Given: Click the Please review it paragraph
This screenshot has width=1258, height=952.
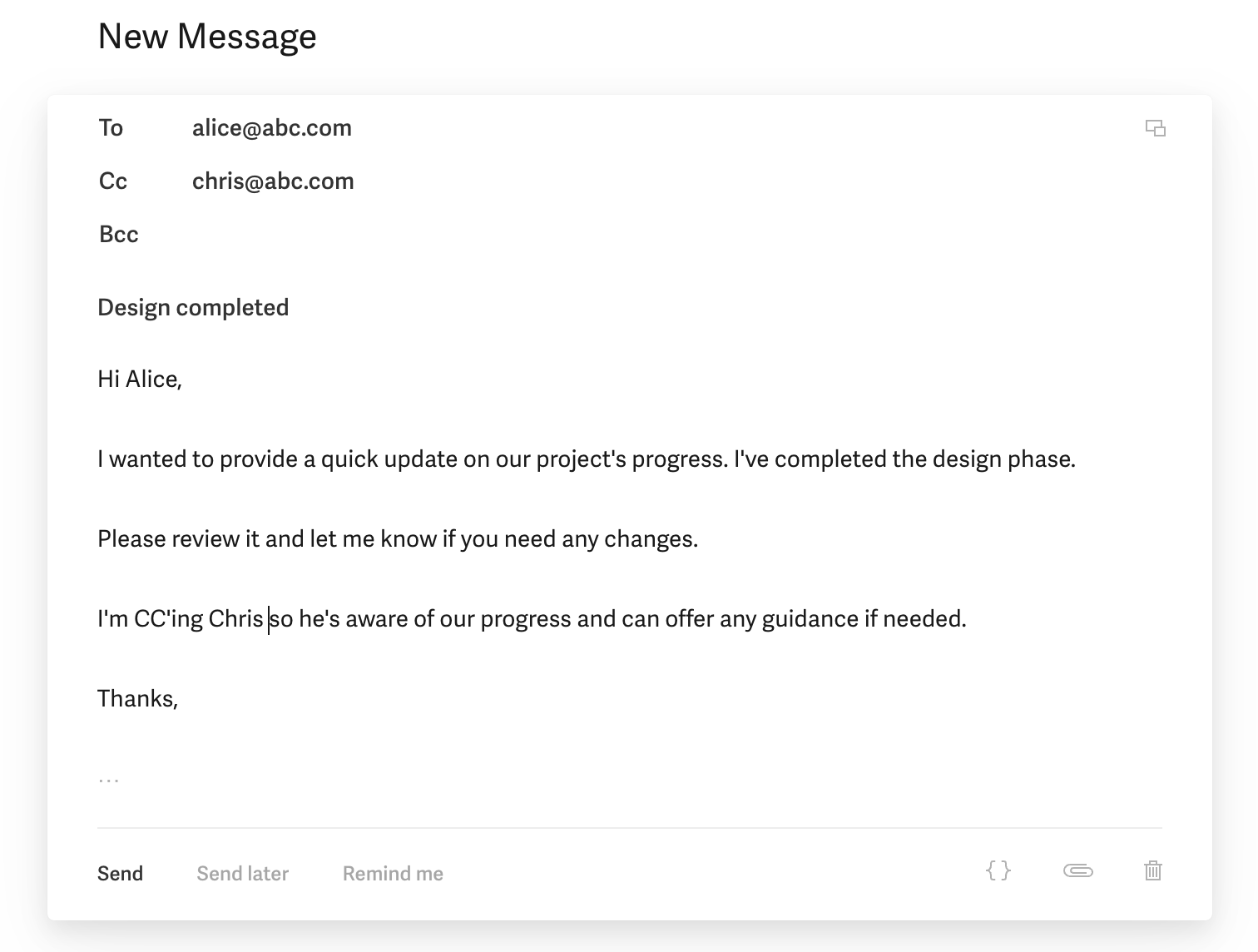Looking at the screenshot, I should pos(398,538).
